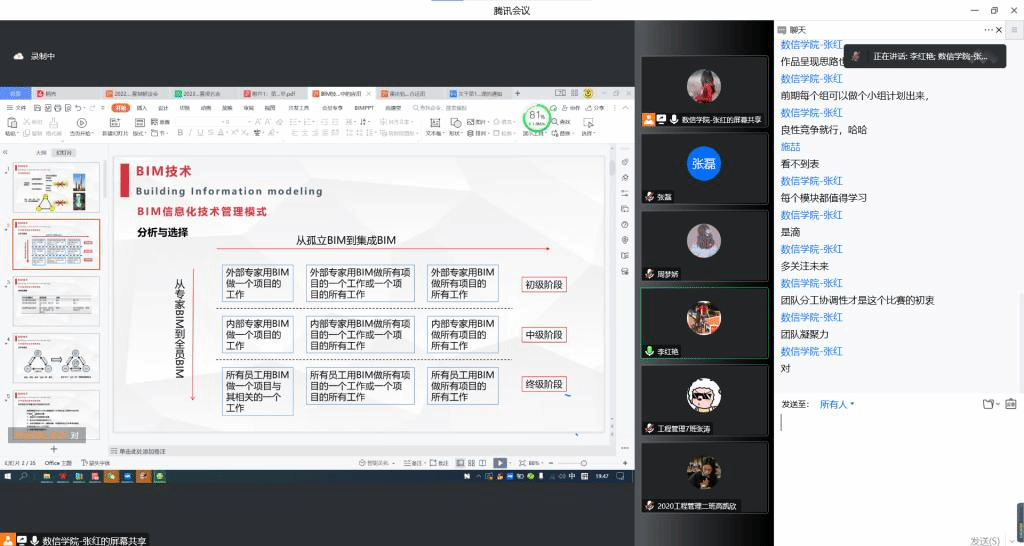Switch to 插入 ribbon tab in WPS

(x=142, y=107)
